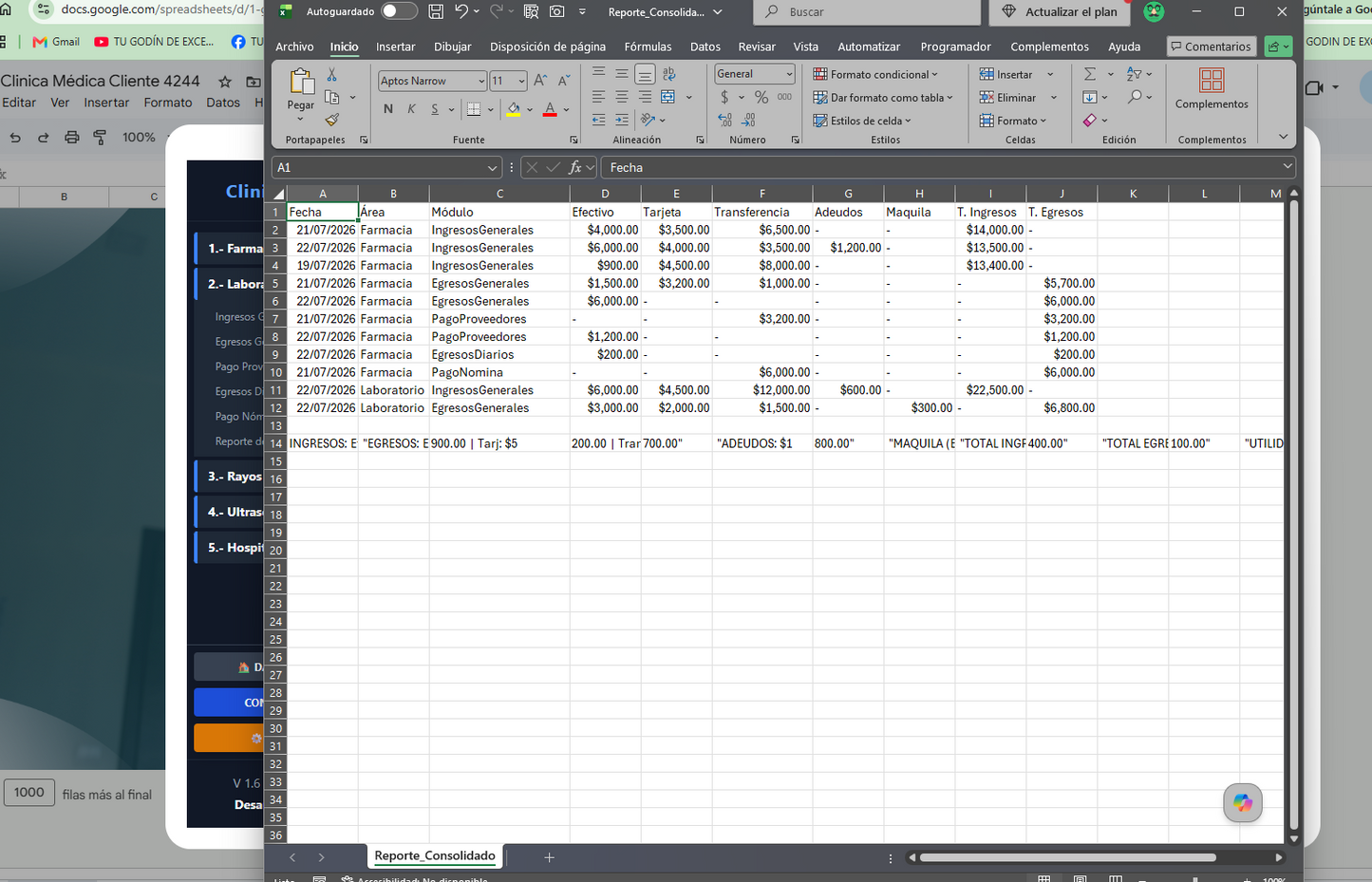Apply bold with the N button
The image size is (1372, 882).
[x=388, y=109]
